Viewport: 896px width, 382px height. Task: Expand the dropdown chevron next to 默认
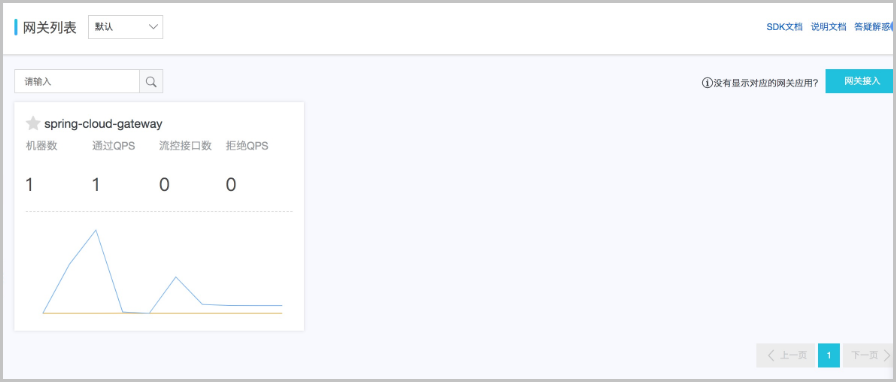(153, 27)
